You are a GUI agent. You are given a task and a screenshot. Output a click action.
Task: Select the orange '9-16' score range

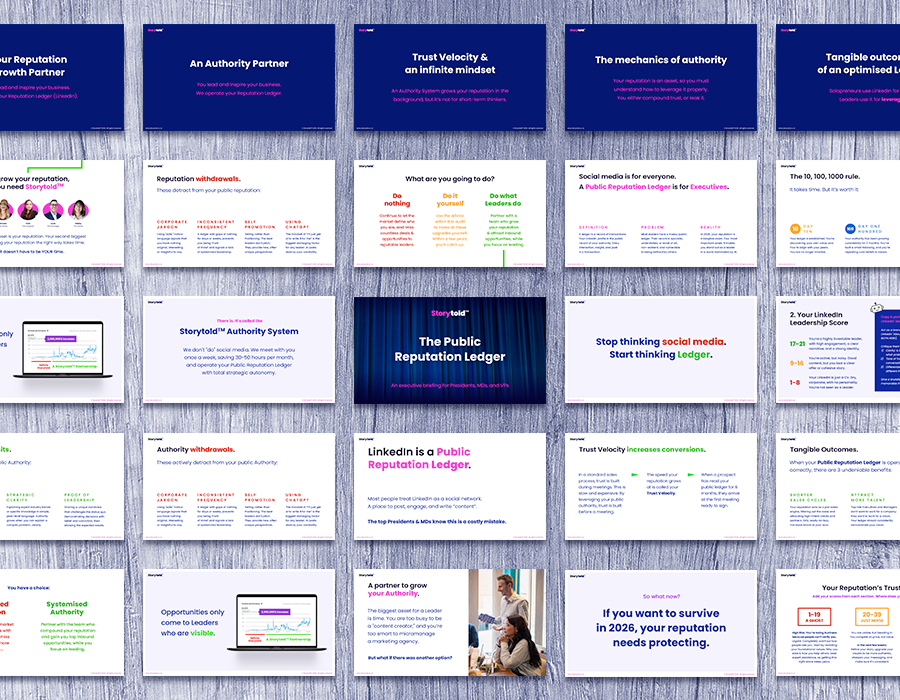point(797,363)
